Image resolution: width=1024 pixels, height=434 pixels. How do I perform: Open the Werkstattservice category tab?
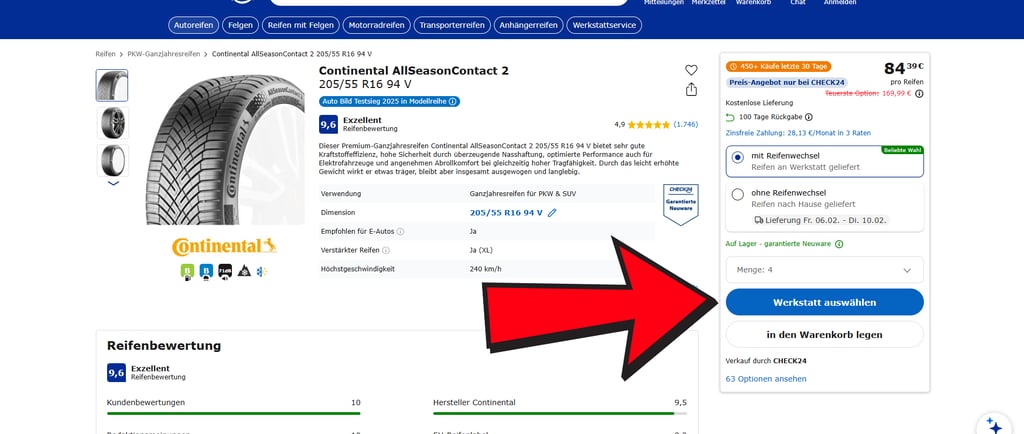[x=604, y=25]
